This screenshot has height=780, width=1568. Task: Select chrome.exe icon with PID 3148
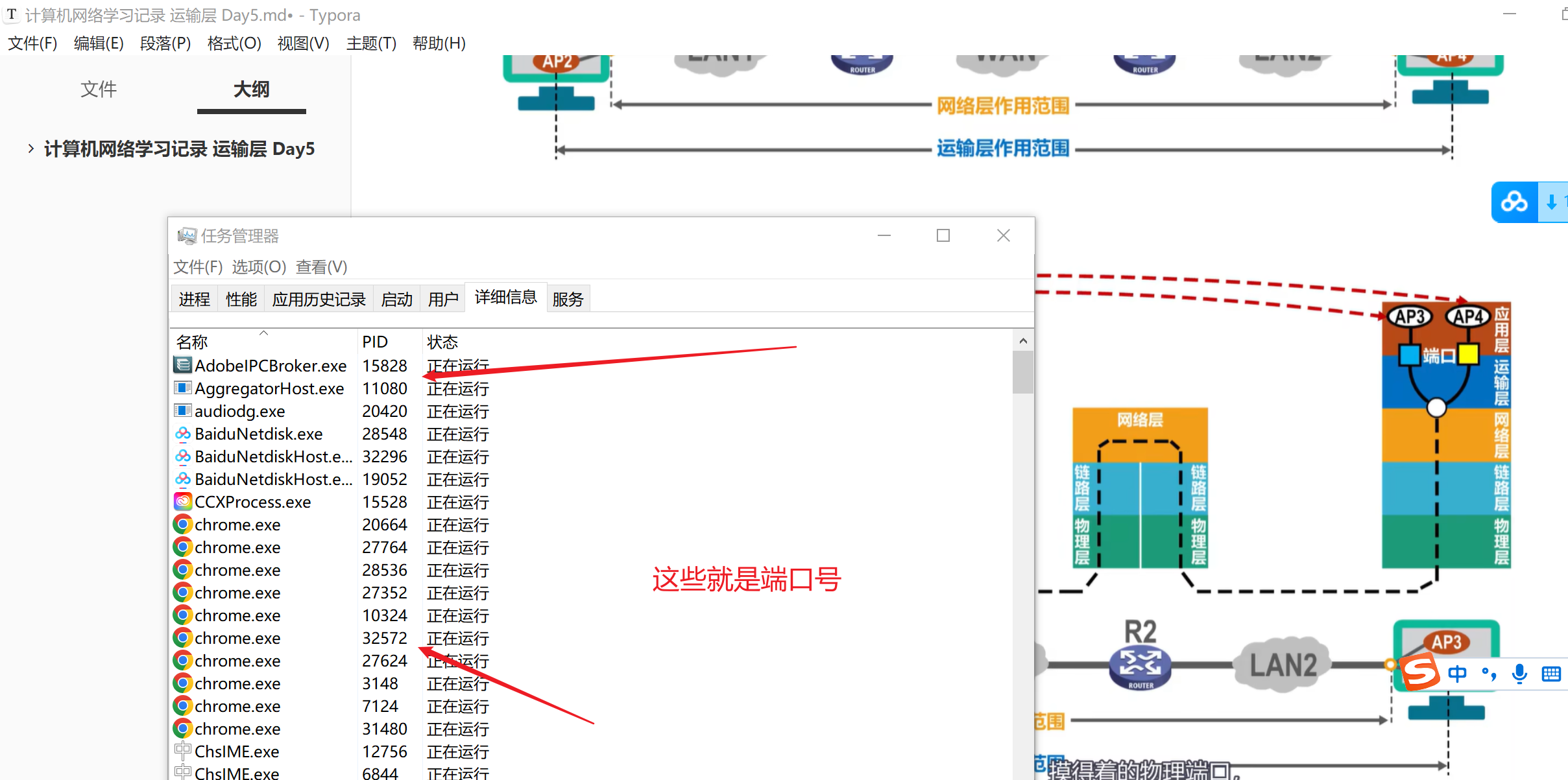(183, 683)
